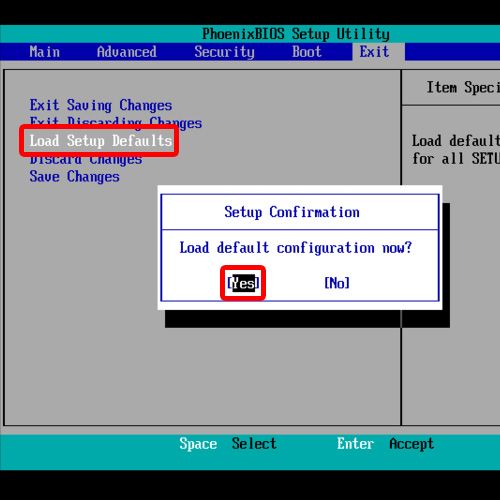Click the Space Select key hint
The height and width of the screenshot is (500, 500).
(x=228, y=444)
